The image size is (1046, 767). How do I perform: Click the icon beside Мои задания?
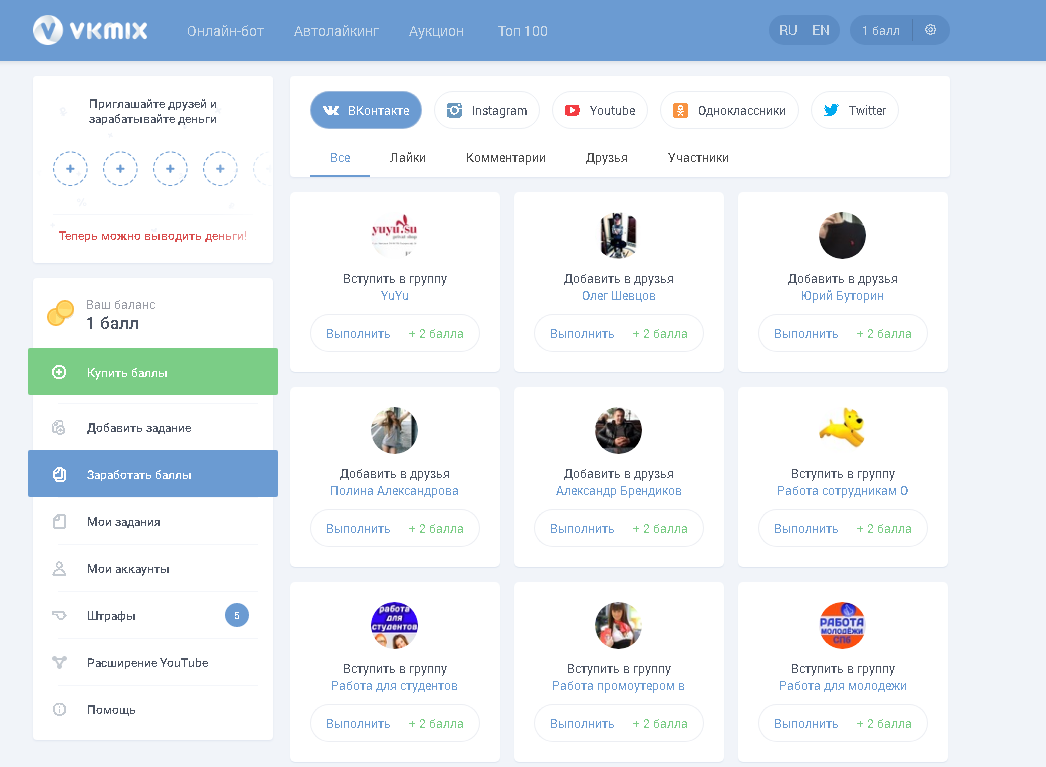[x=59, y=522]
